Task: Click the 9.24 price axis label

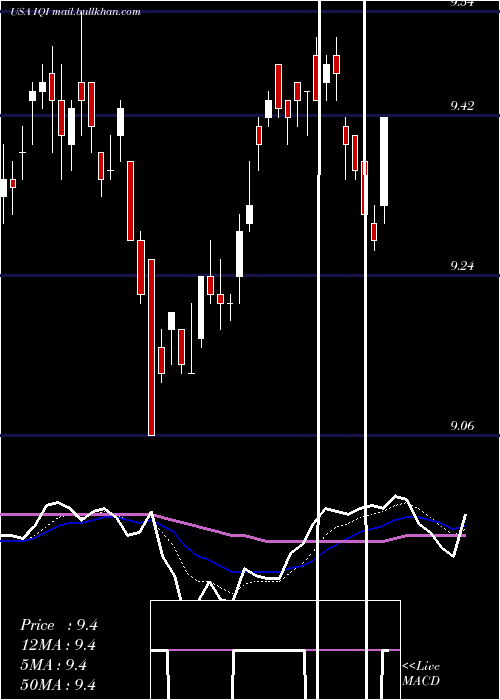Action: [x=462, y=266]
